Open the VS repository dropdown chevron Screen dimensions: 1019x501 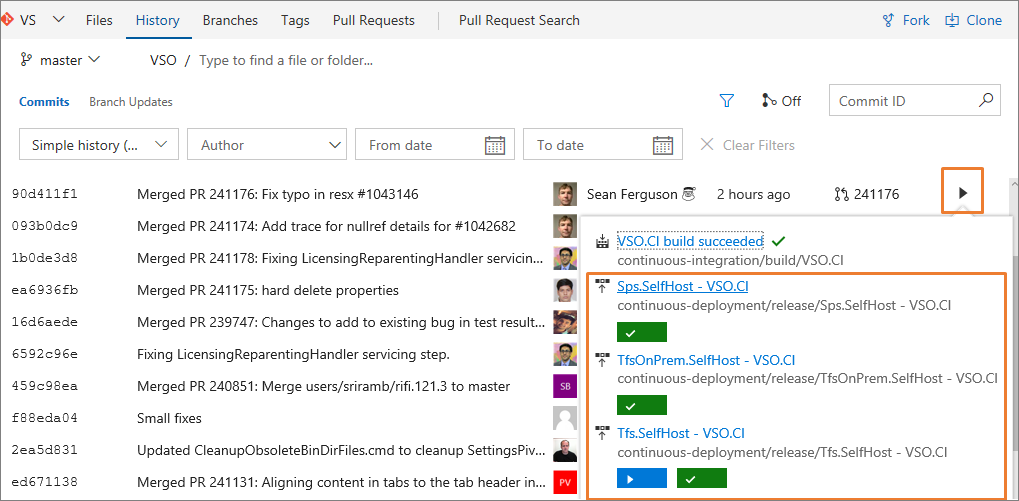tap(58, 19)
